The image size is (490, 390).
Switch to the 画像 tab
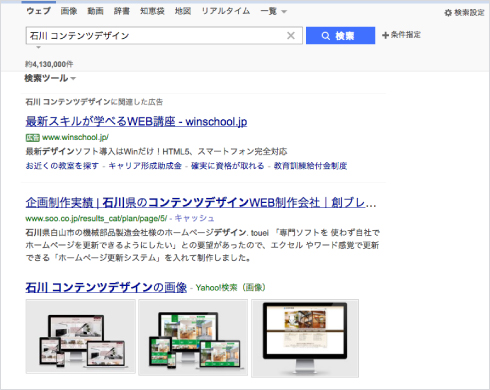coord(69,11)
